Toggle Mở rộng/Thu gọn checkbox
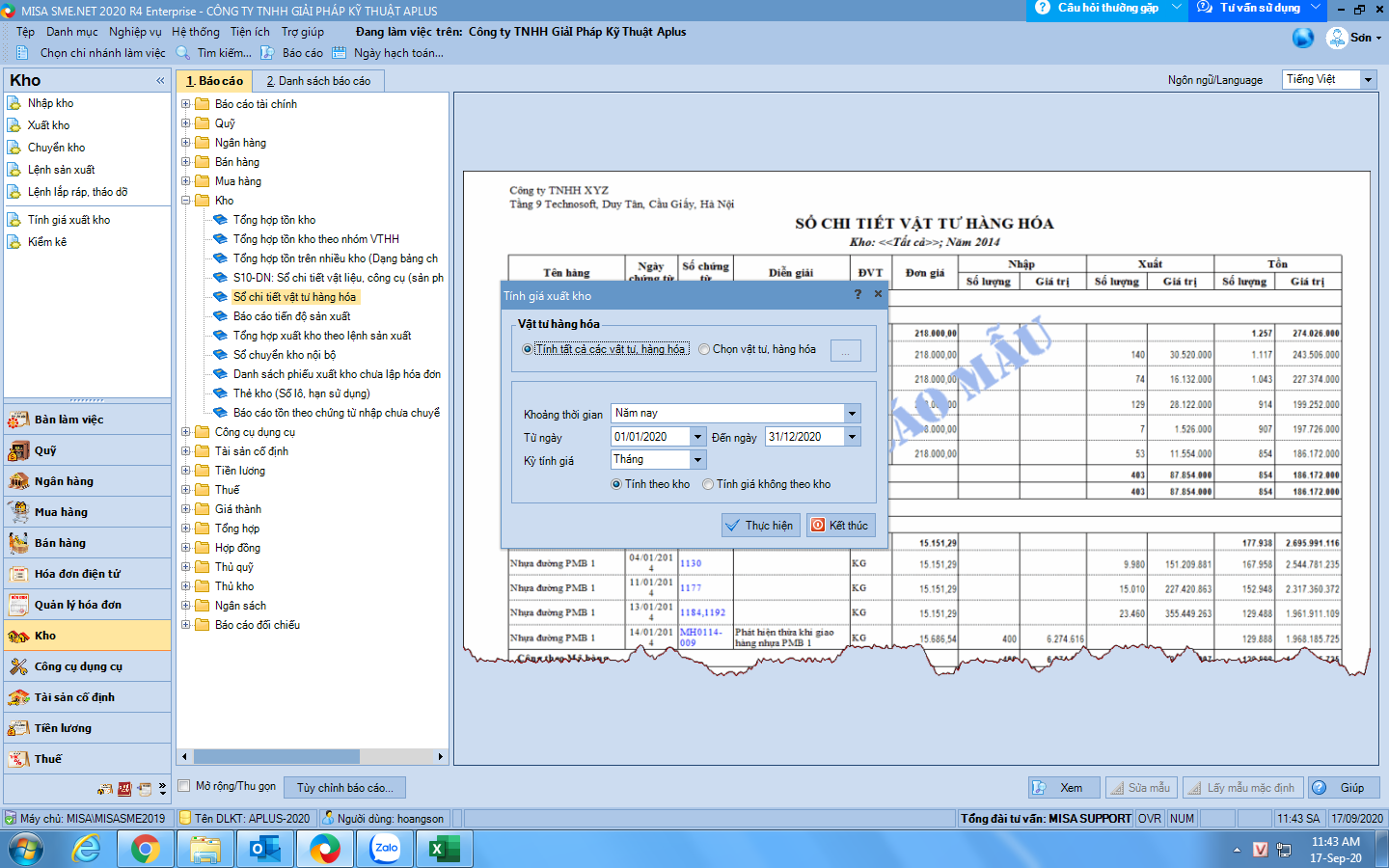1389x868 pixels. 185,786
